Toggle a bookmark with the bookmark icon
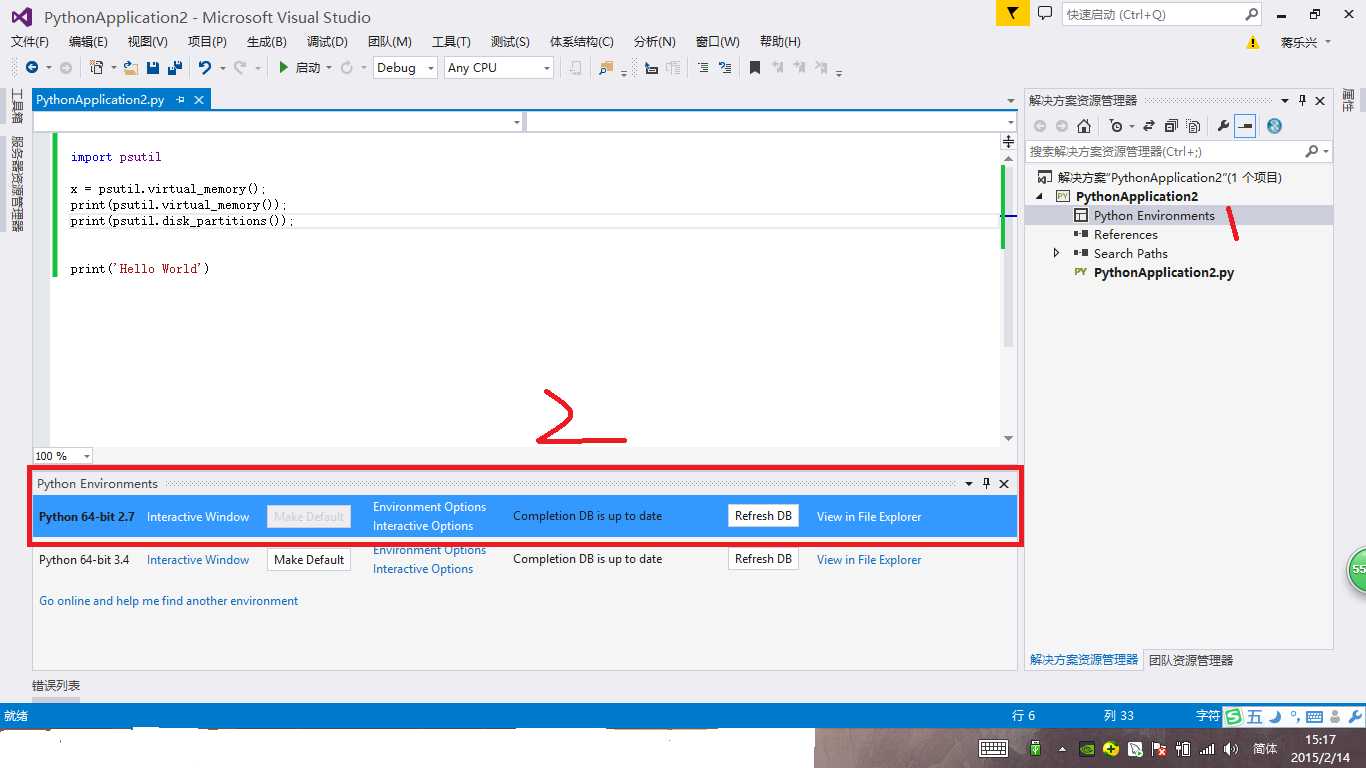This screenshot has height=768, width=1366. pos(755,68)
